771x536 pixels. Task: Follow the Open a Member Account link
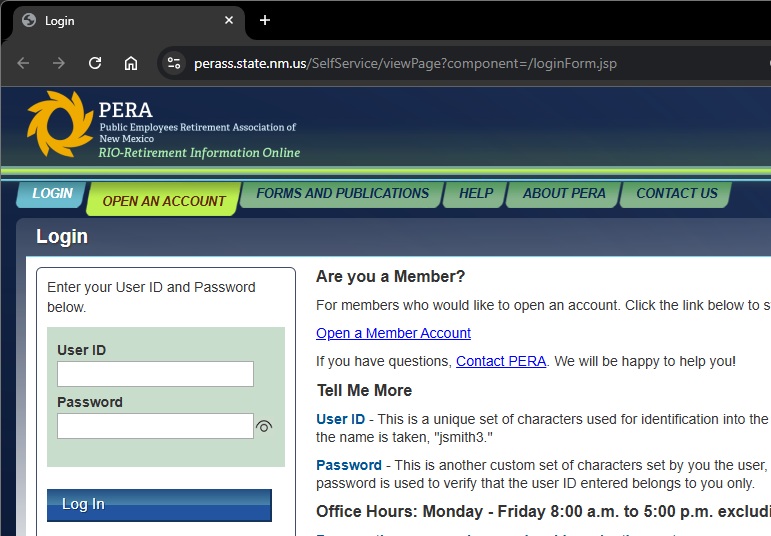click(x=393, y=333)
